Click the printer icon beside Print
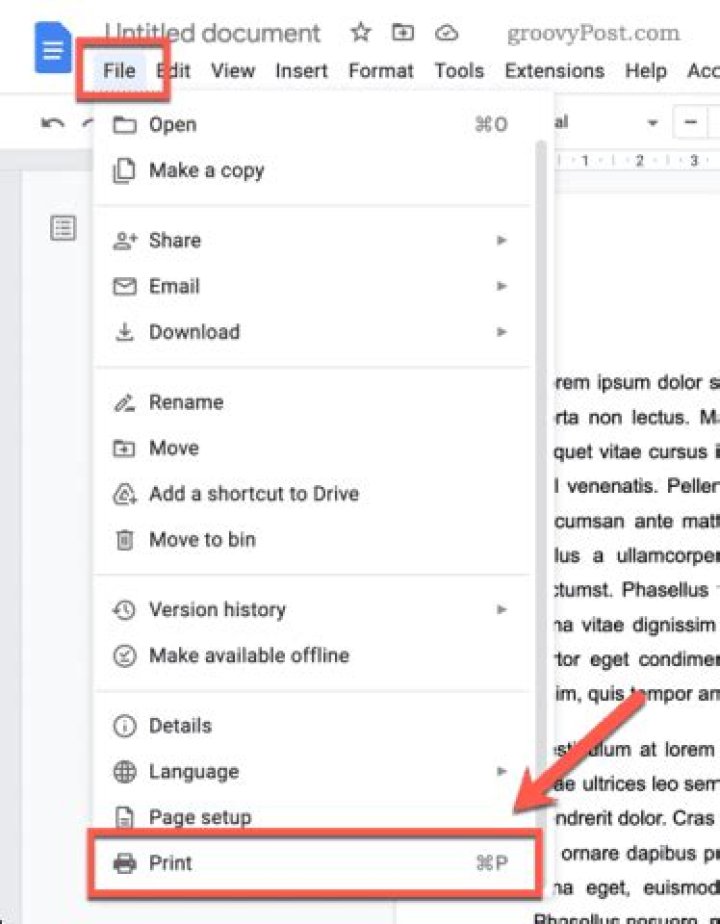This screenshot has height=924, width=720. click(x=125, y=863)
